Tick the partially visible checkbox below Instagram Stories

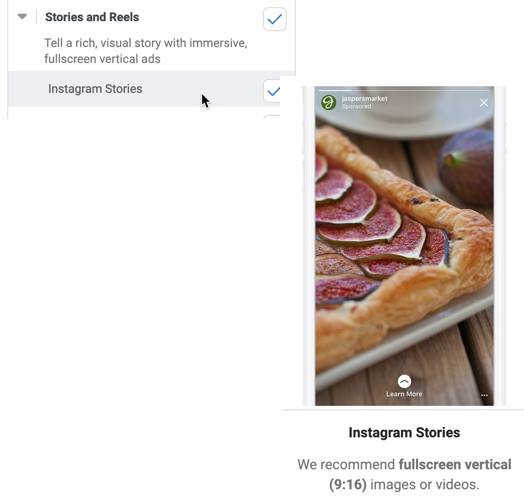click(272, 117)
